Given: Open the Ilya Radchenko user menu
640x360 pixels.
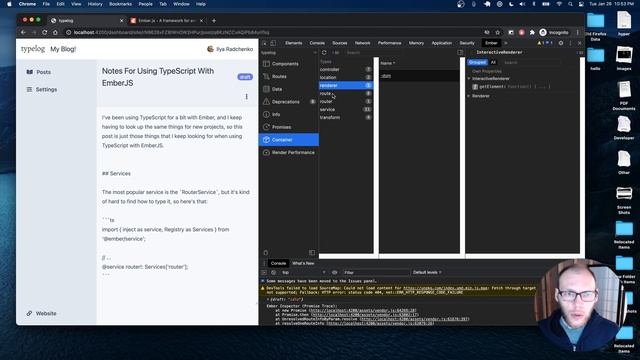Looking at the screenshot, I should [x=230, y=49].
